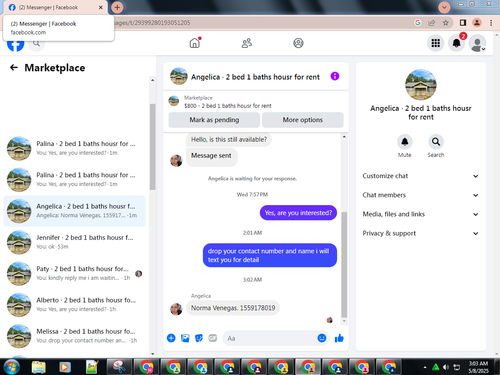Click the 'Yes, are you interested?' message bubble
The height and width of the screenshot is (375, 500).
pos(298,213)
